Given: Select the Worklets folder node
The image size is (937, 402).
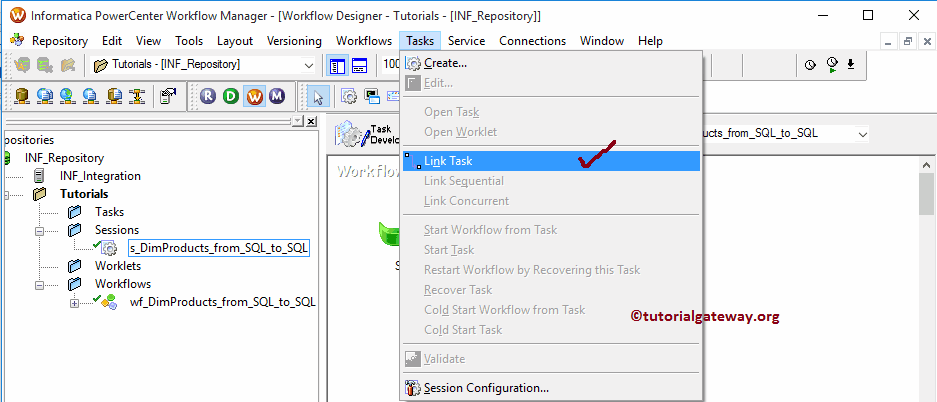Looking at the screenshot, I should tap(118, 266).
